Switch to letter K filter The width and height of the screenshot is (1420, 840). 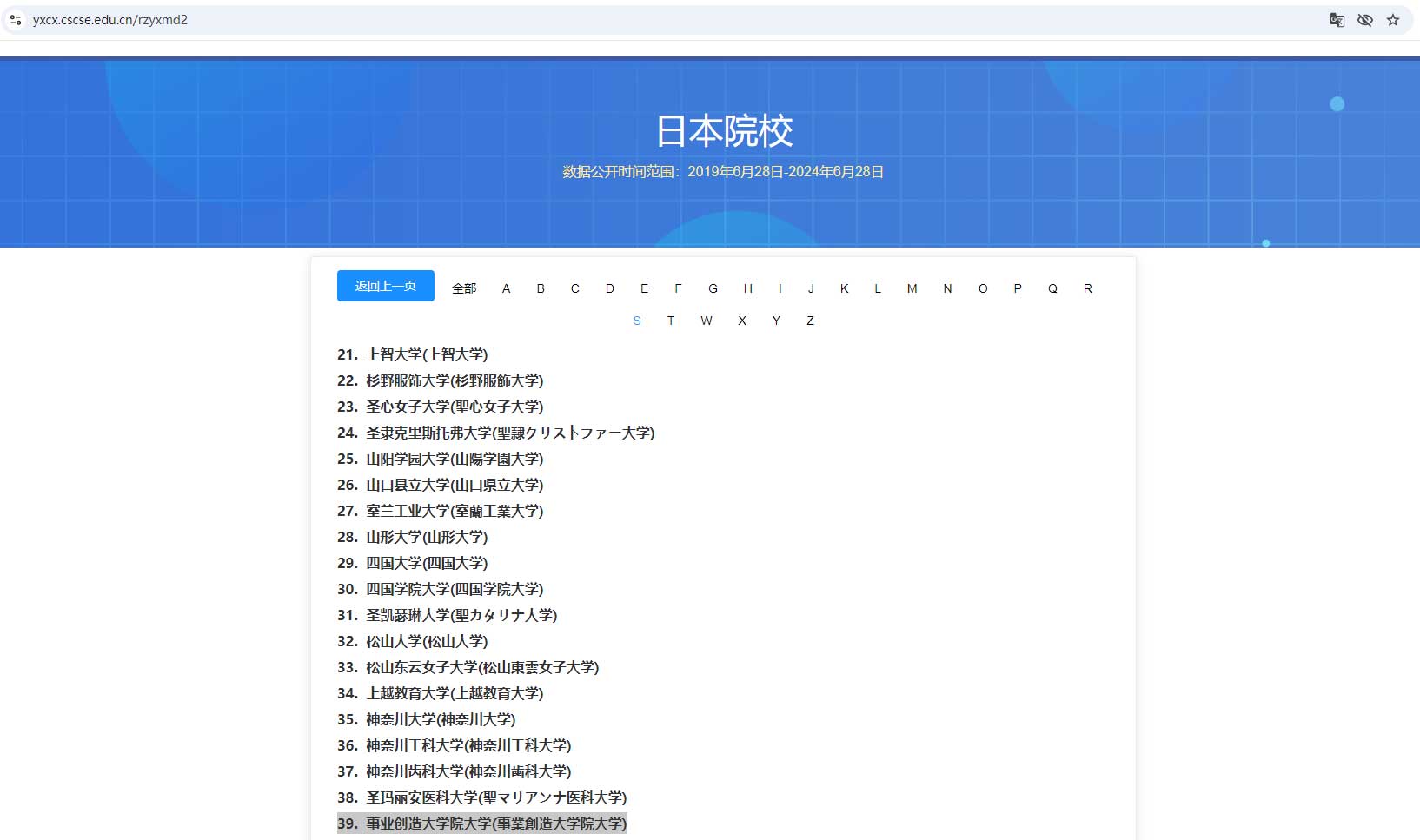pyautogui.click(x=844, y=288)
